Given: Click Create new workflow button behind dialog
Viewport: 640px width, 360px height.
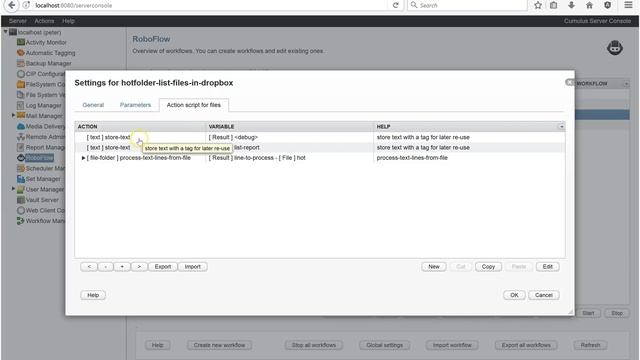Looking at the screenshot, I should (x=219, y=345).
